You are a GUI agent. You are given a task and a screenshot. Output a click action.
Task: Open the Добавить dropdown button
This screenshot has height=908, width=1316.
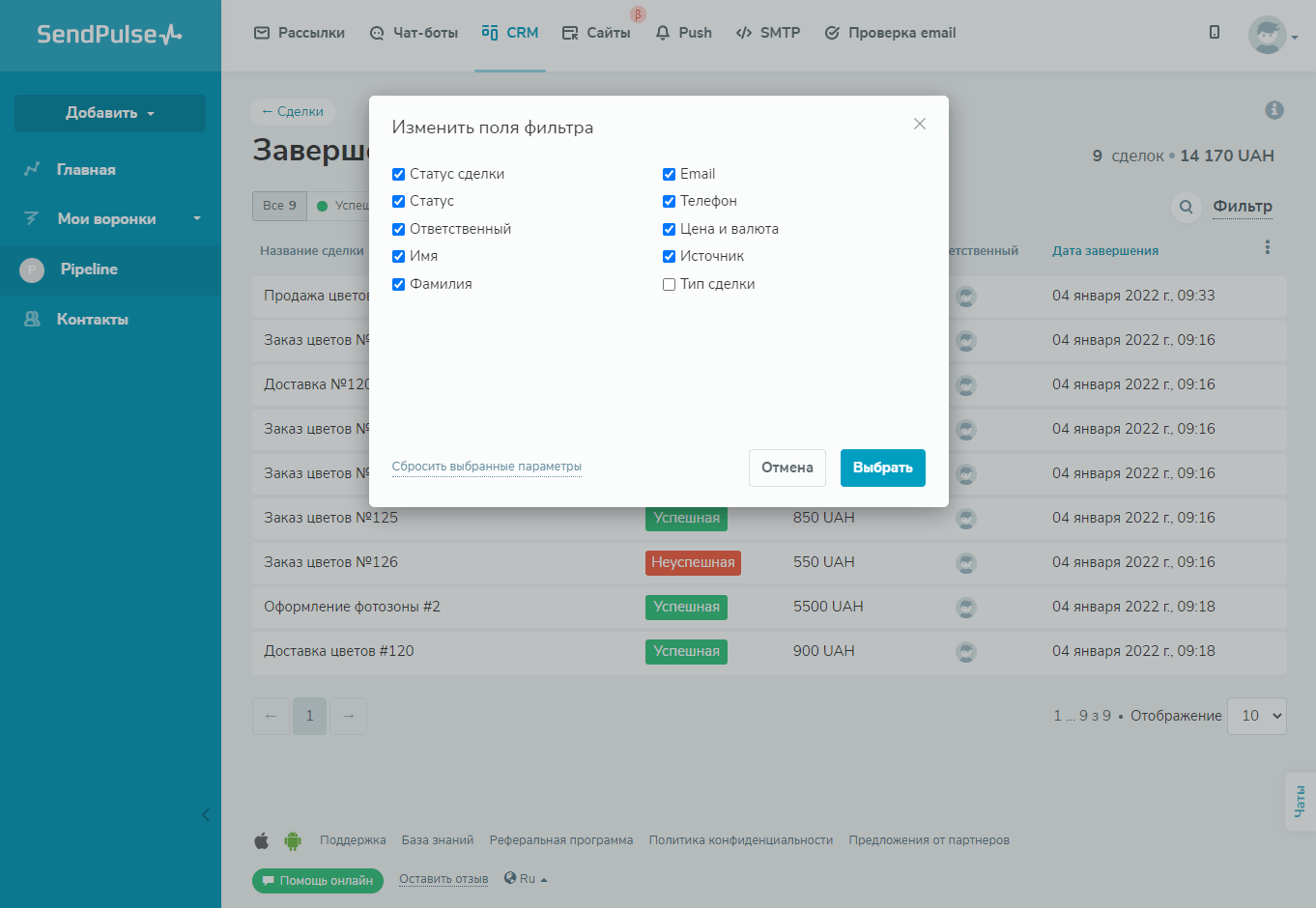coord(110,113)
